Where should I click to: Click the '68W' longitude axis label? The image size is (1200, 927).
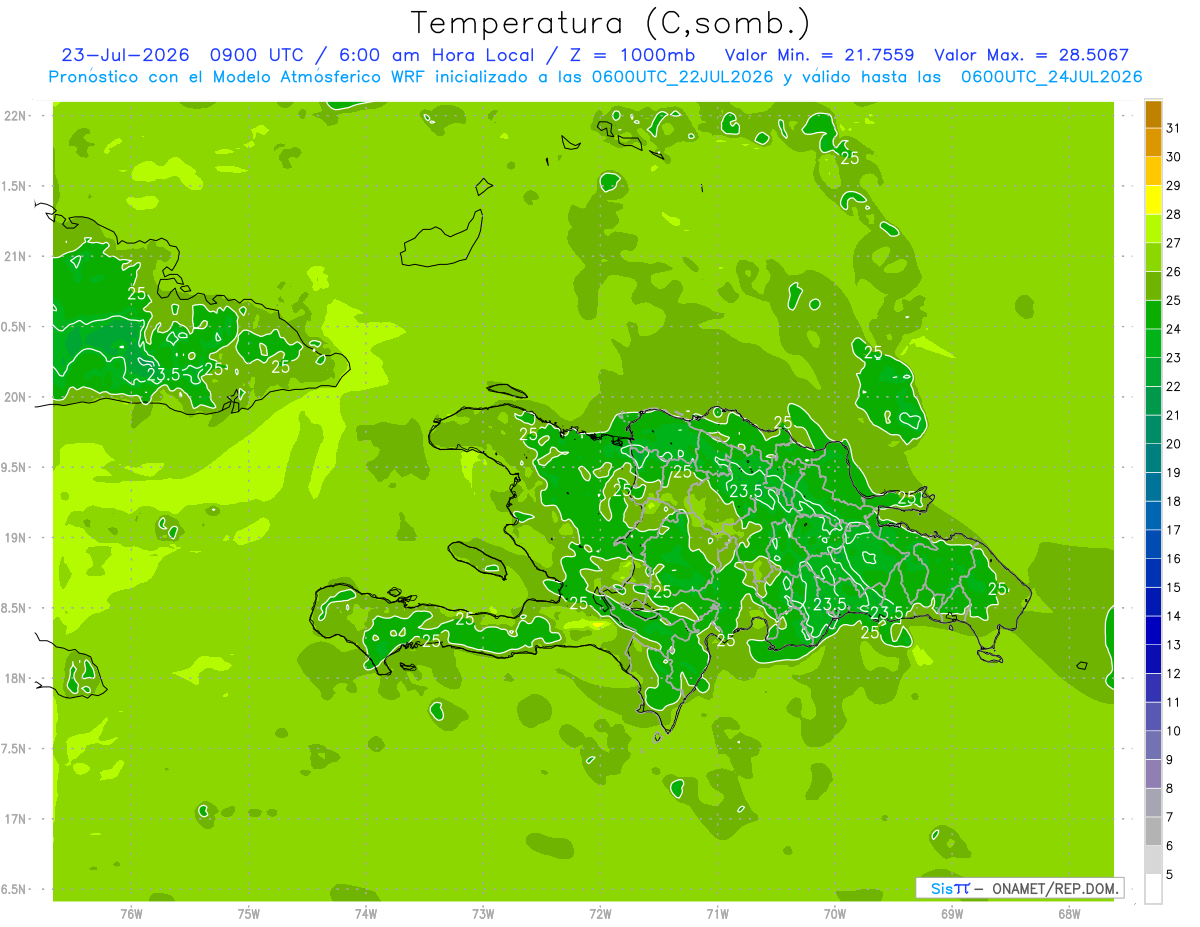coord(1069,914)
